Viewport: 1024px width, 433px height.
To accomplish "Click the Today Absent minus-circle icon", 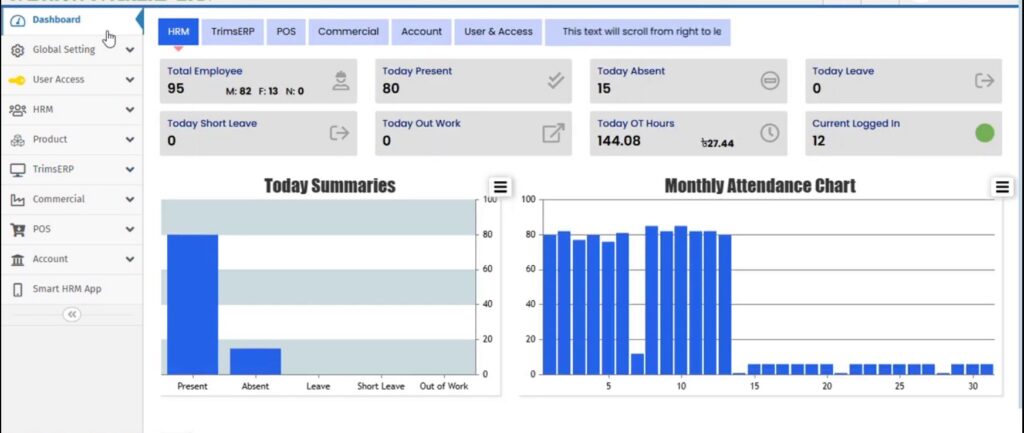I will (770, 82).
